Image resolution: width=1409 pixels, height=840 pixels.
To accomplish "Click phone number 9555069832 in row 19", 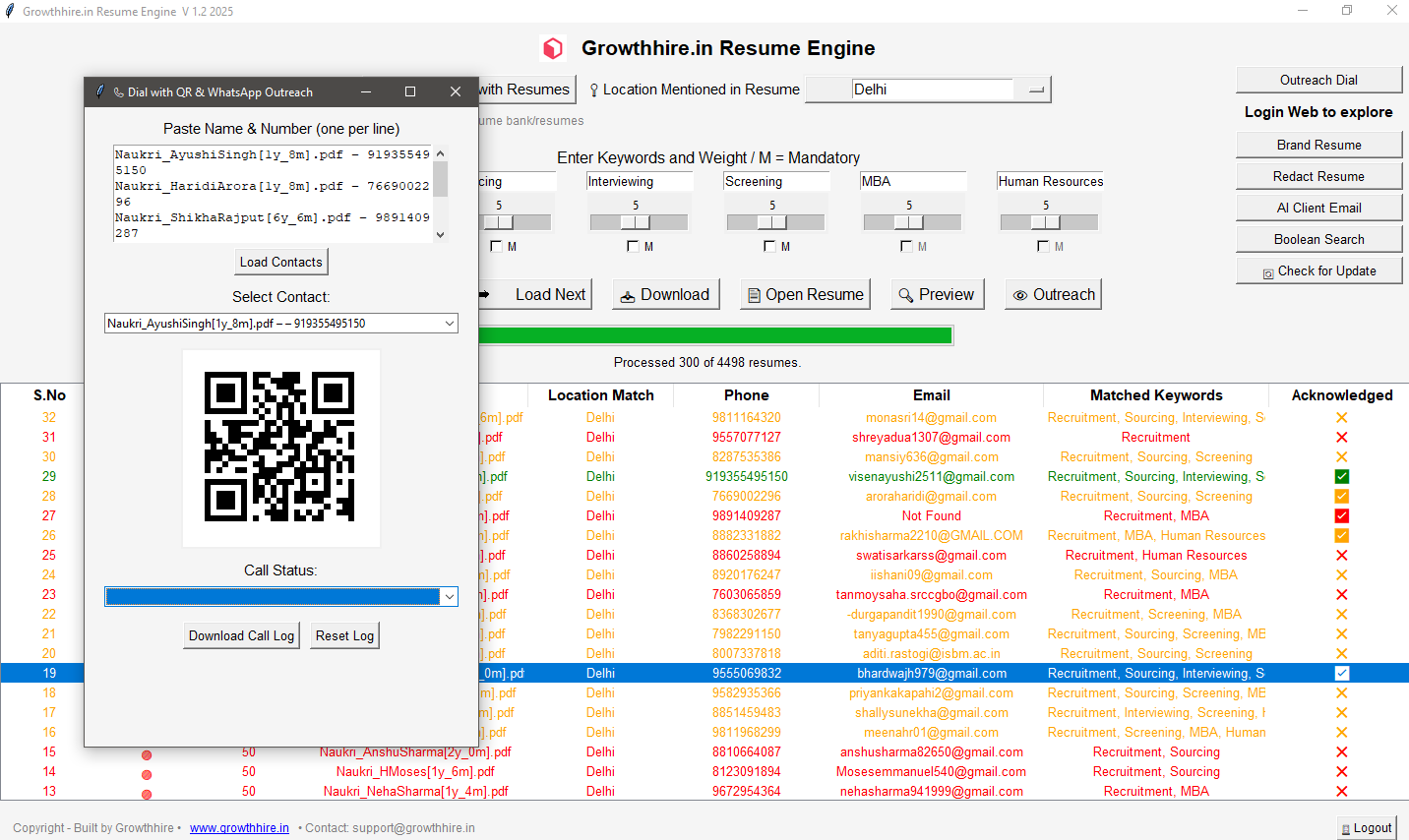I will (747, 674).
